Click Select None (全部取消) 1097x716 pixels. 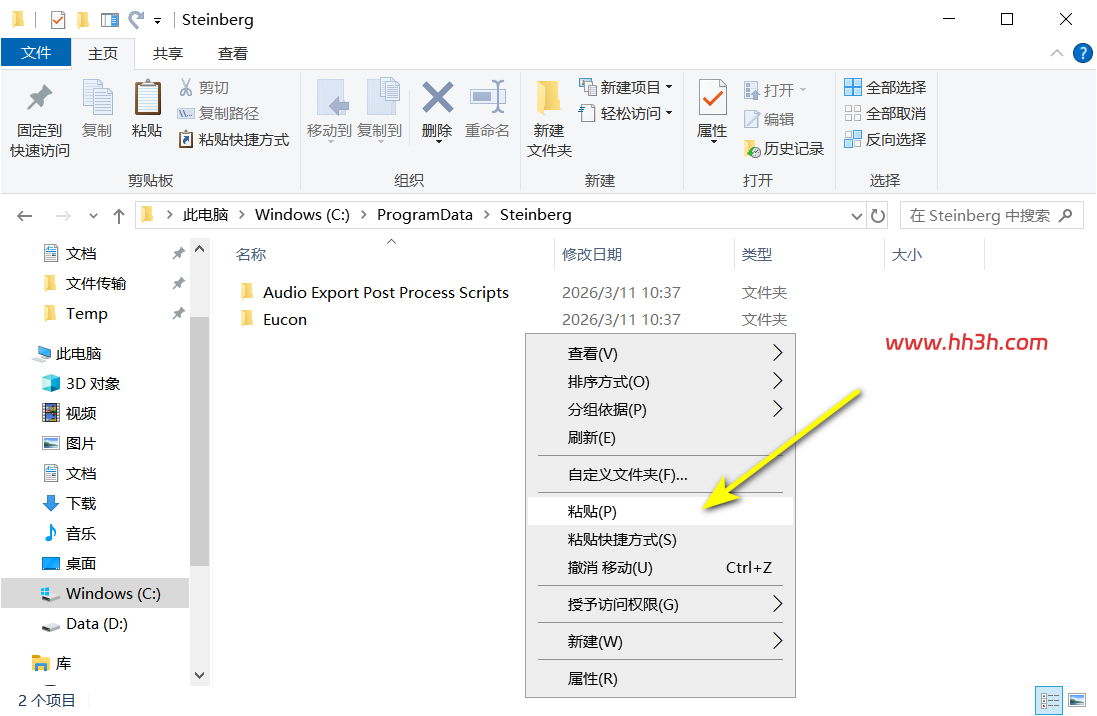pos(885,113)
